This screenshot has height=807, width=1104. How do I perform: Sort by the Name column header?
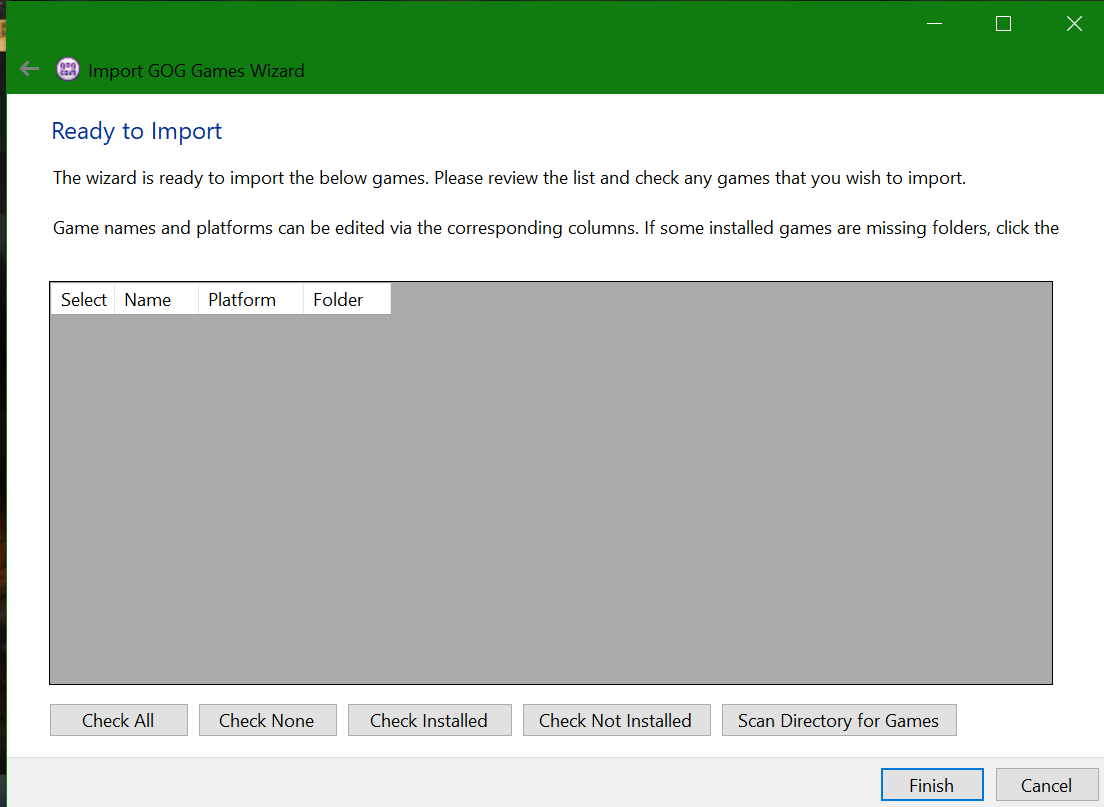tap(156, 299)
